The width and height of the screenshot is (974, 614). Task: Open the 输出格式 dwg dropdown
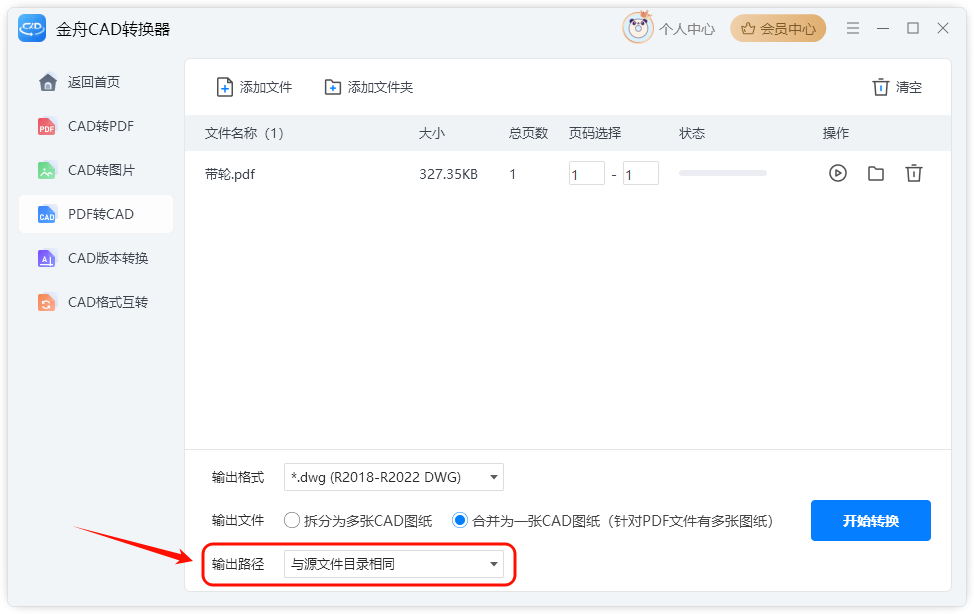click(x=394, y=477)
